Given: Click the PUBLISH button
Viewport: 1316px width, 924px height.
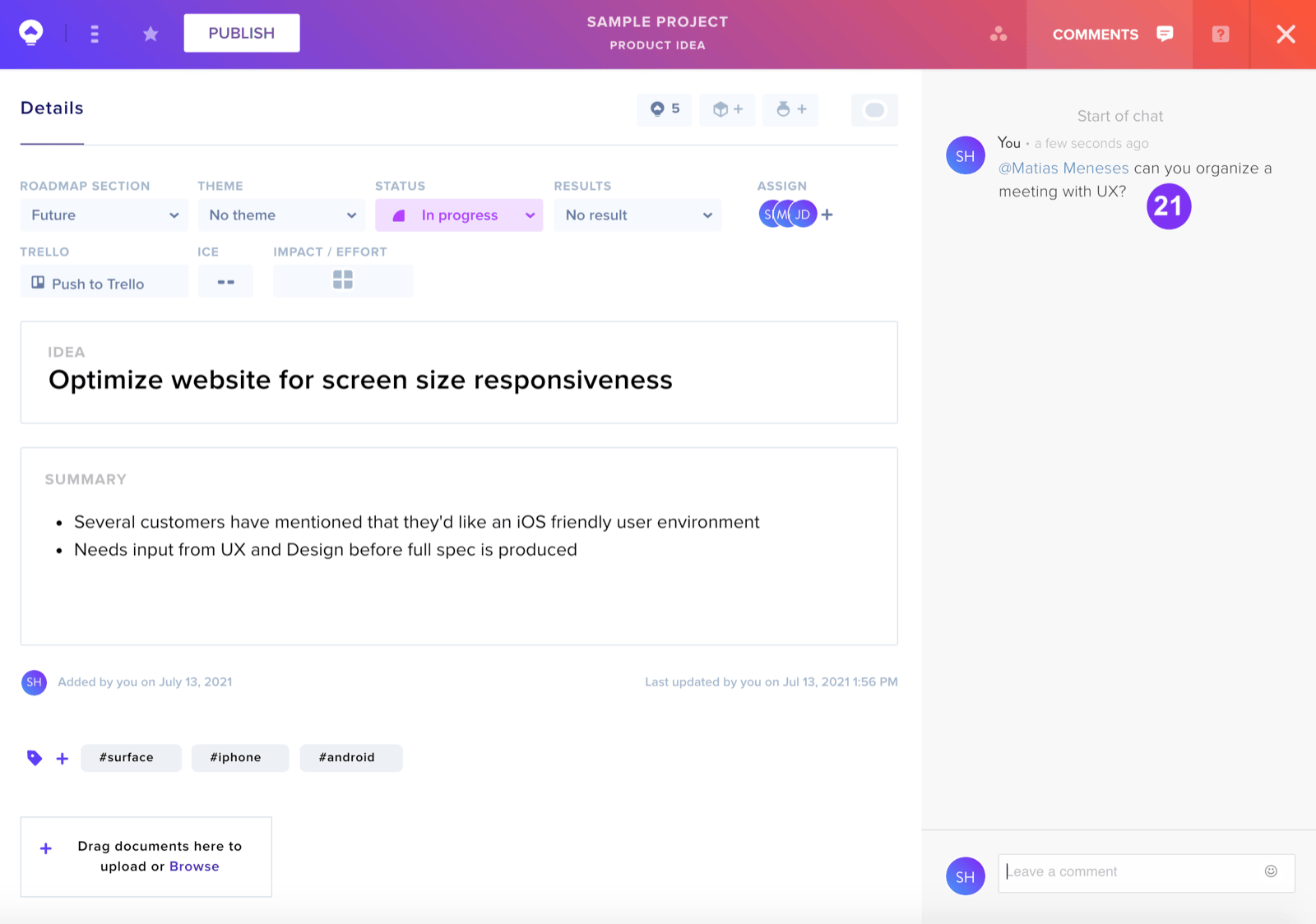Looking at the screenshot, I should point(242,33).
